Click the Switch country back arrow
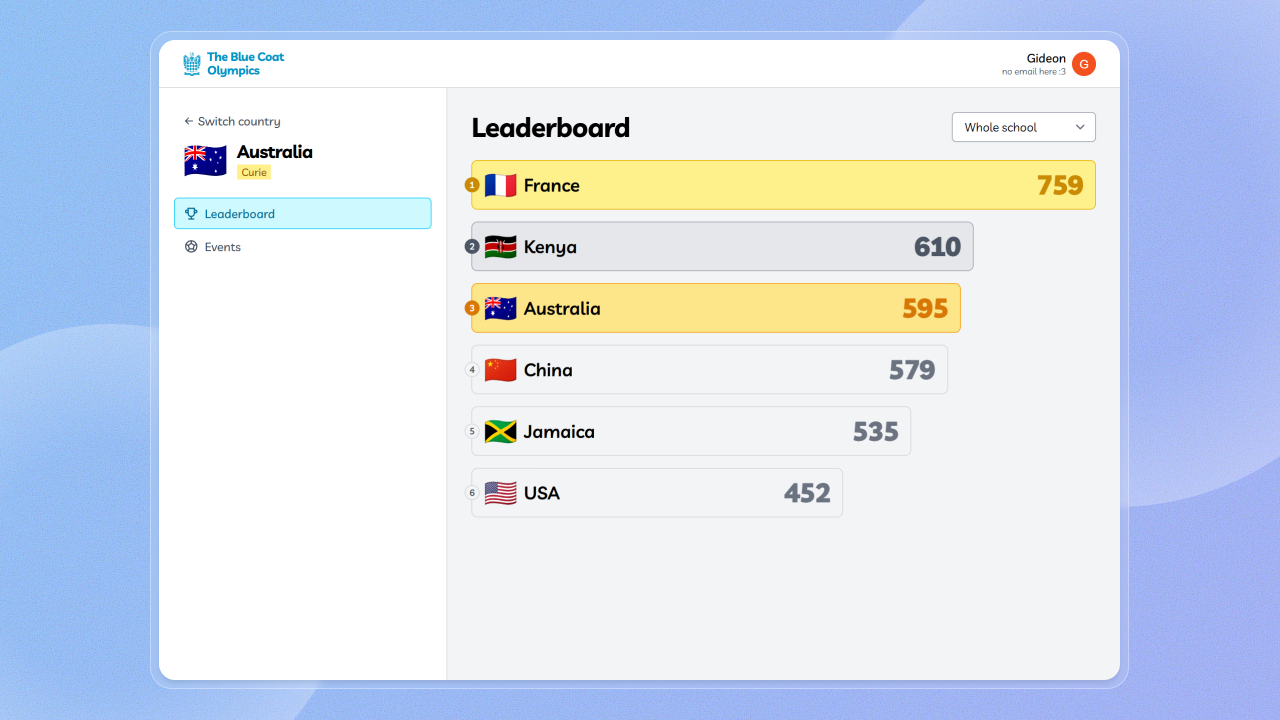The image size is (1280, 720). 188,122
